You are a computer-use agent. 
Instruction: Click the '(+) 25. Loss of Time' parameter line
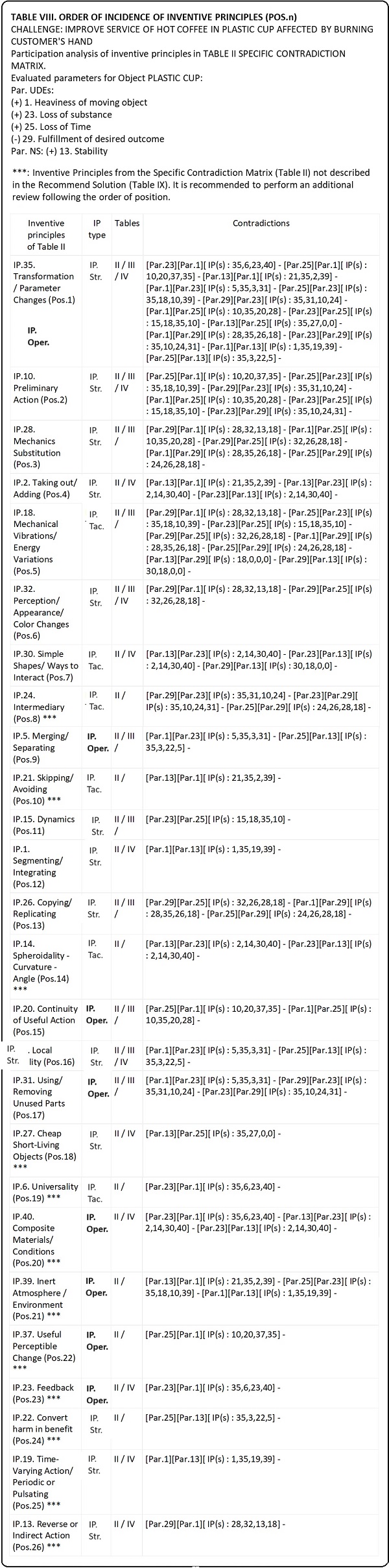click(x=51, y=127)
